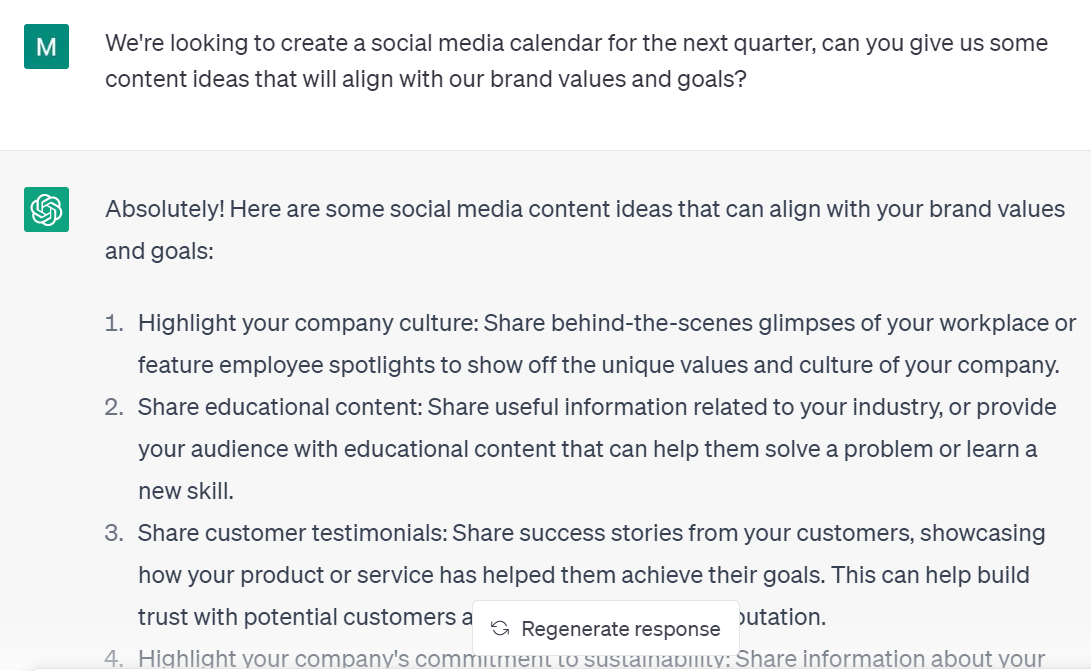
Task: Click the 'and goals:' text line
Action: (x=159, y=251)
